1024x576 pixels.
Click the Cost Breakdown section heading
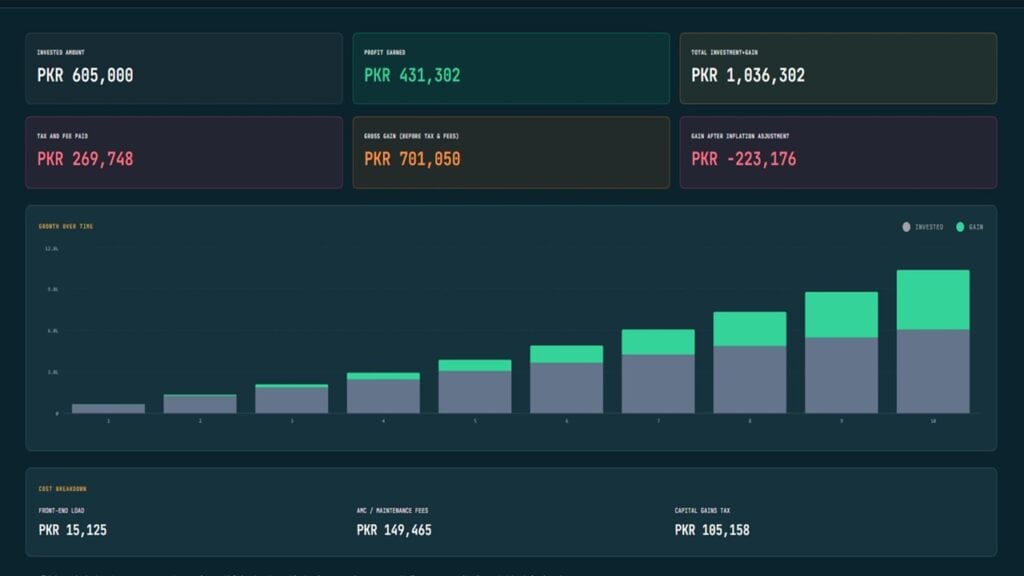(63, 489)
